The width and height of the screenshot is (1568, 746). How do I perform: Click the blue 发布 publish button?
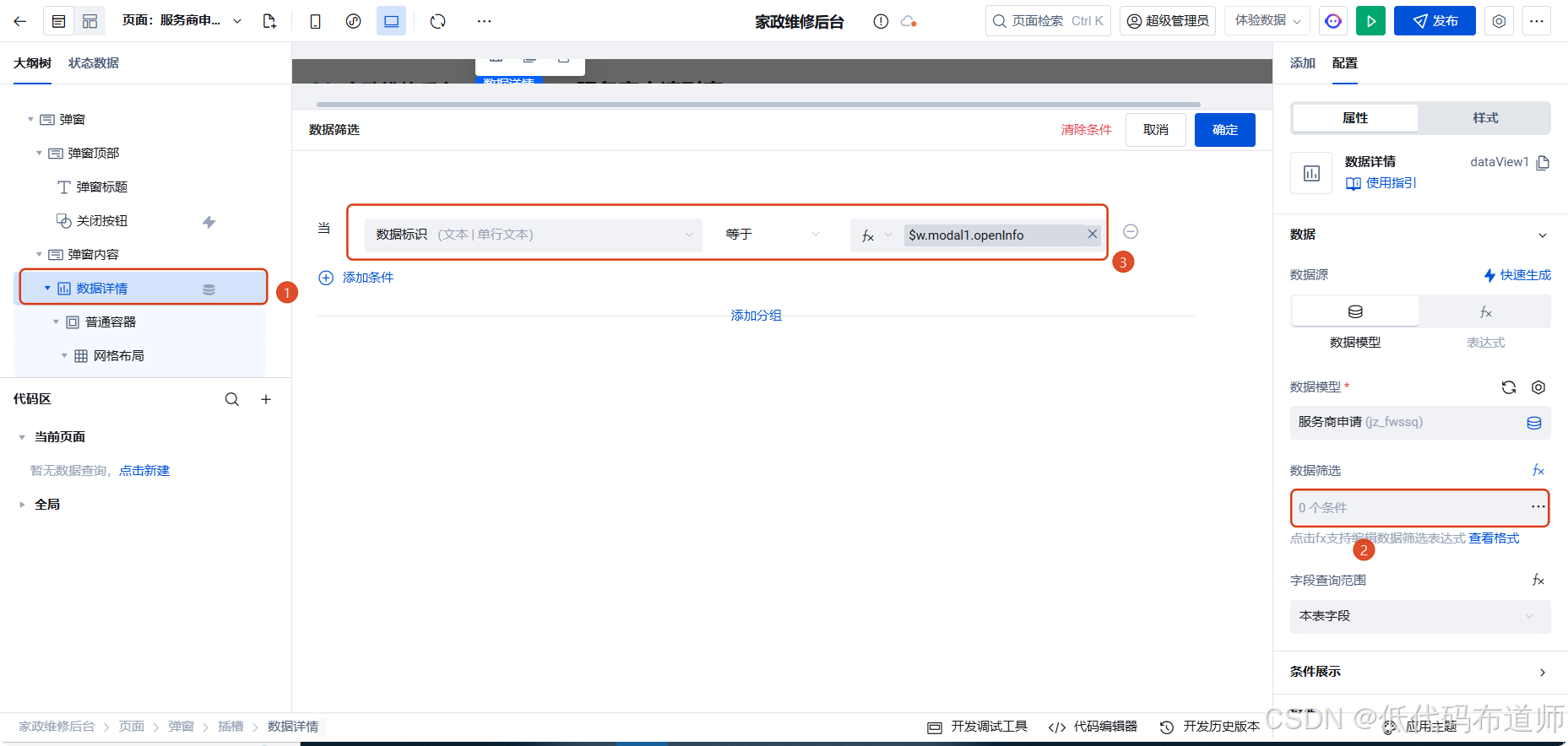pyautogui.click(x=1435, y=21)
